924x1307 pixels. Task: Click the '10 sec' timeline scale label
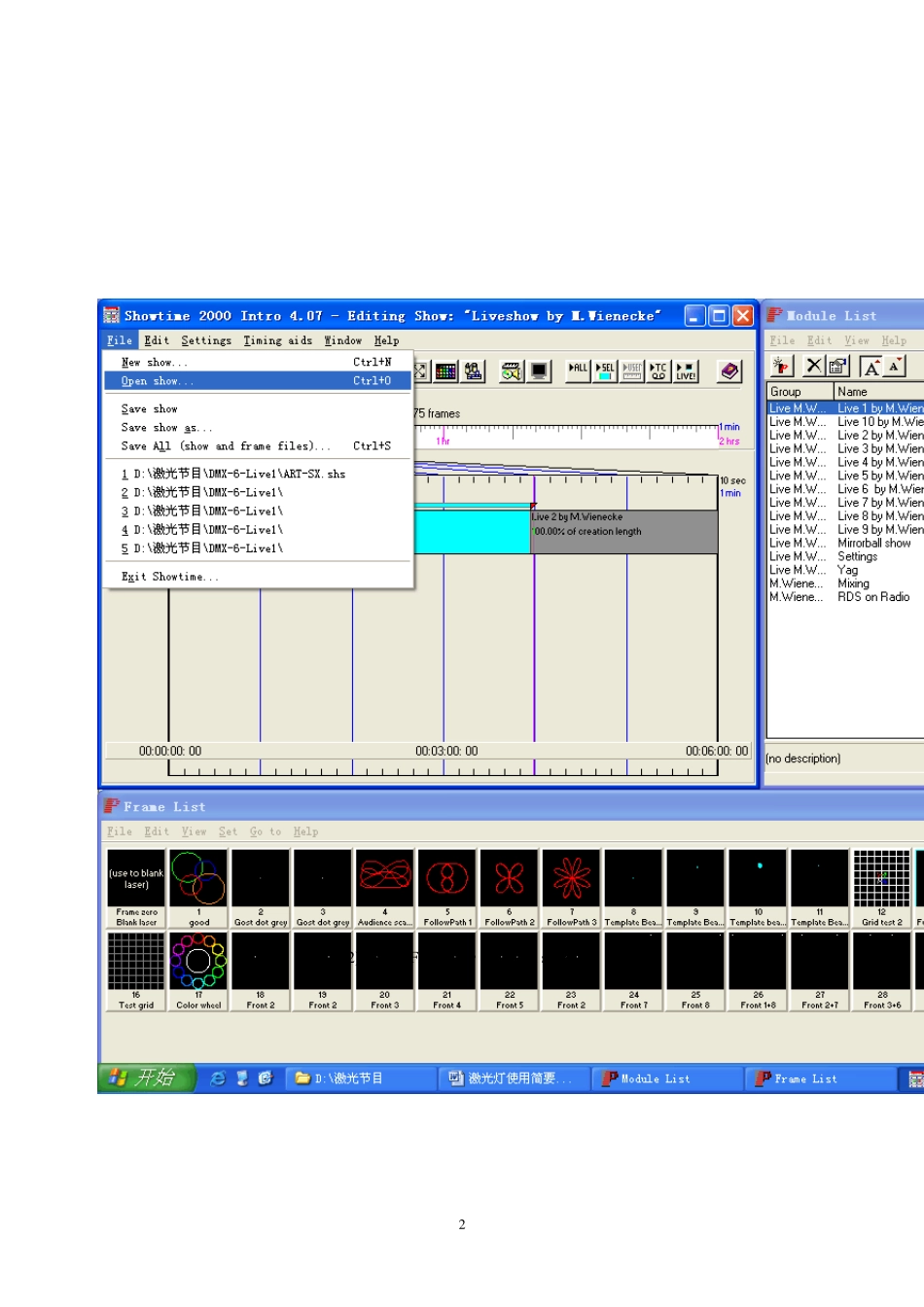click(x=732, y=480)
